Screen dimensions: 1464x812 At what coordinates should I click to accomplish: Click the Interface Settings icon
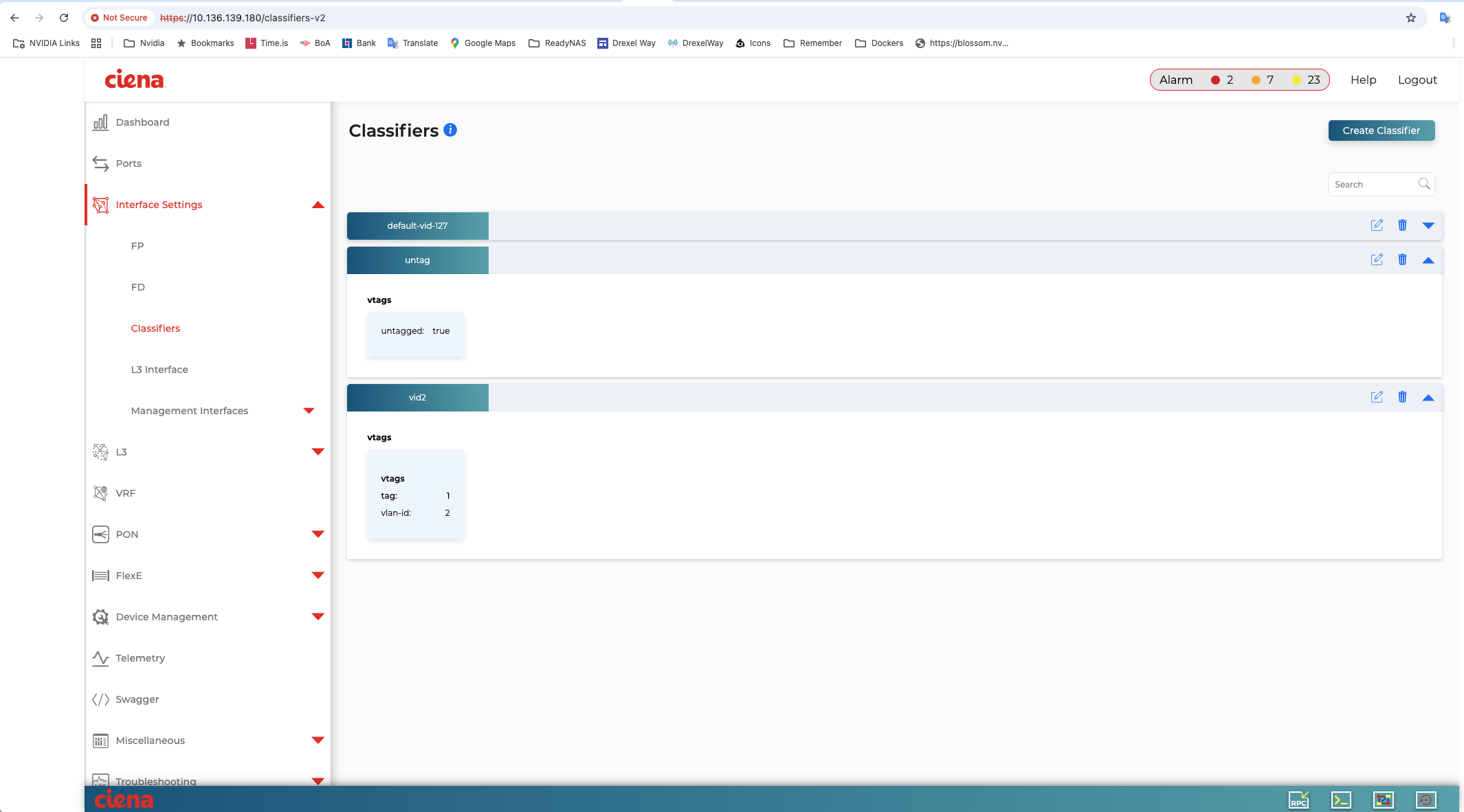pyautogui.click(x=100, y=205)
